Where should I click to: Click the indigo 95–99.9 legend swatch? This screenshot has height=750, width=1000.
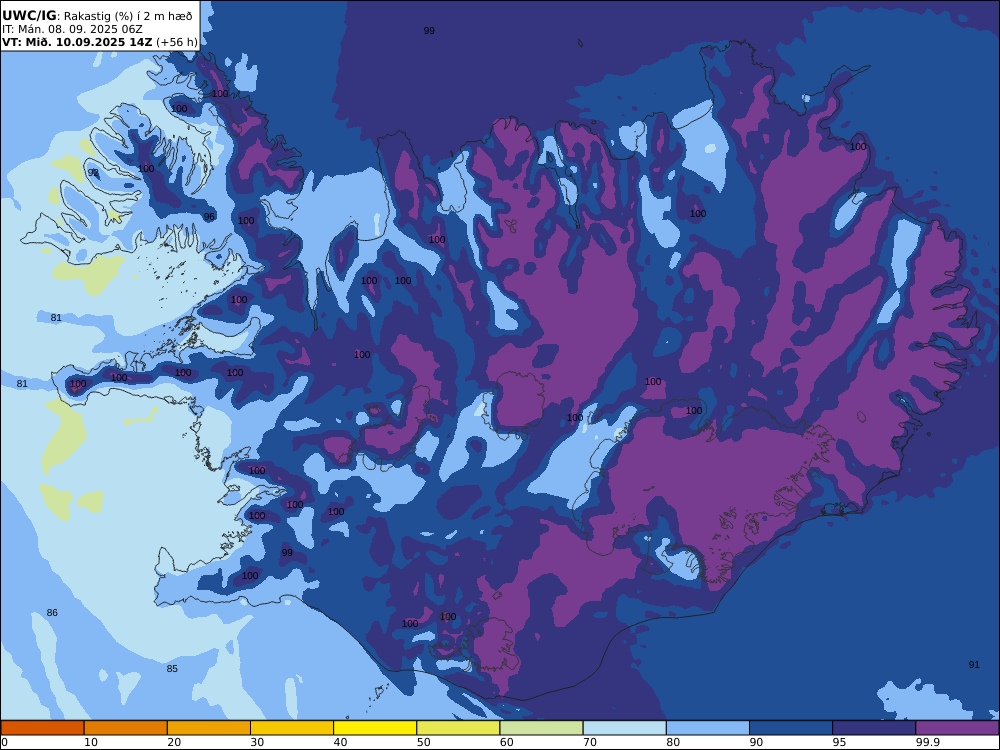(x=874, y=728)
